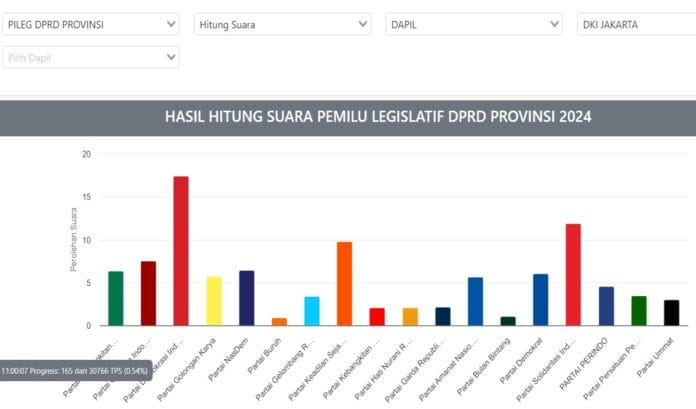Open the DKI JAKARTA province dropdown
The height and width of the screenshot is (409, 696).
pyautogui.click(x=636, y=24)
